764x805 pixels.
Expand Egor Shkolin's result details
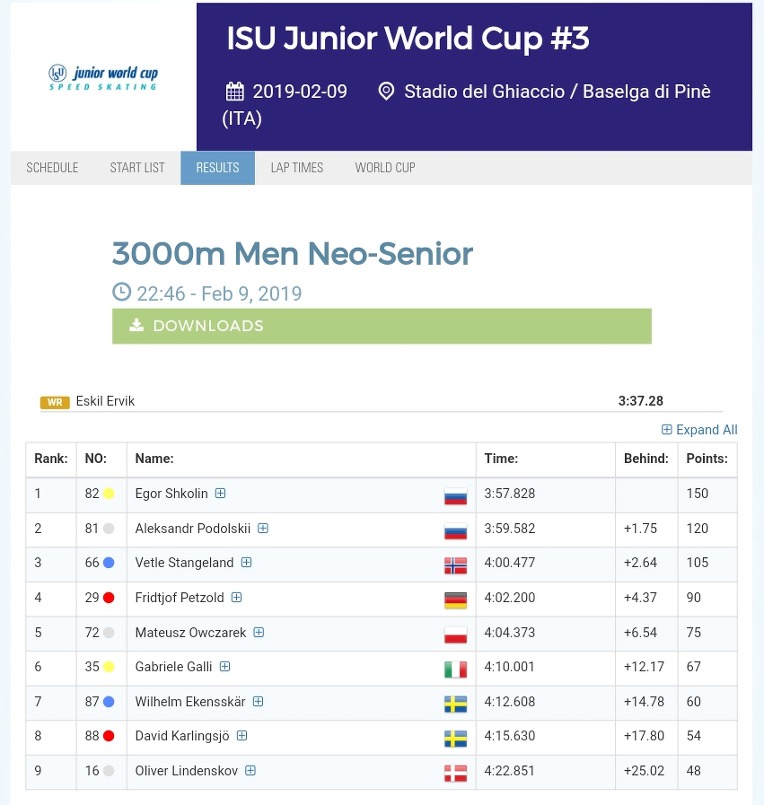point(220,493)
